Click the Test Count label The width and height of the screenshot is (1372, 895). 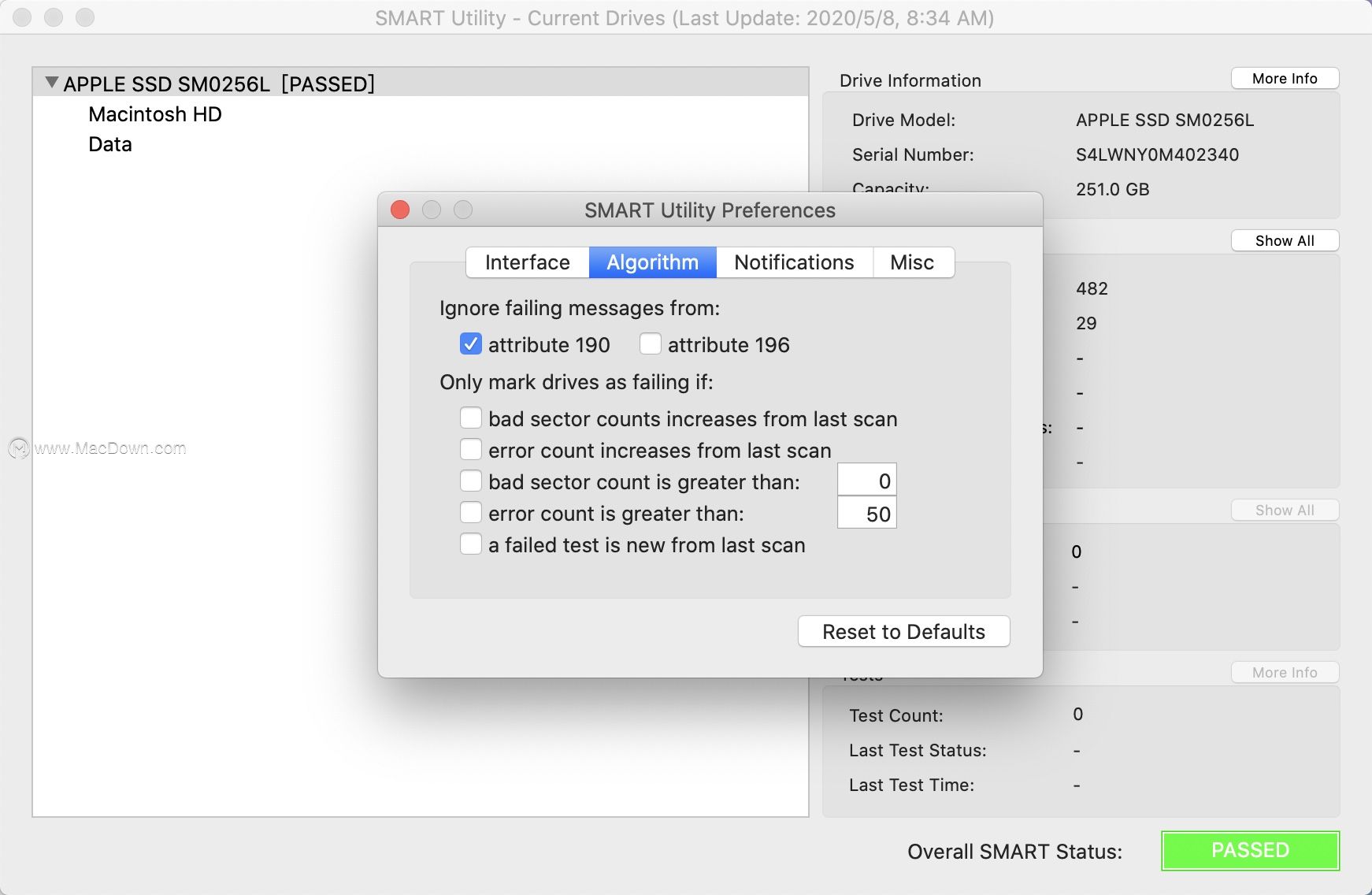[896, 715]
